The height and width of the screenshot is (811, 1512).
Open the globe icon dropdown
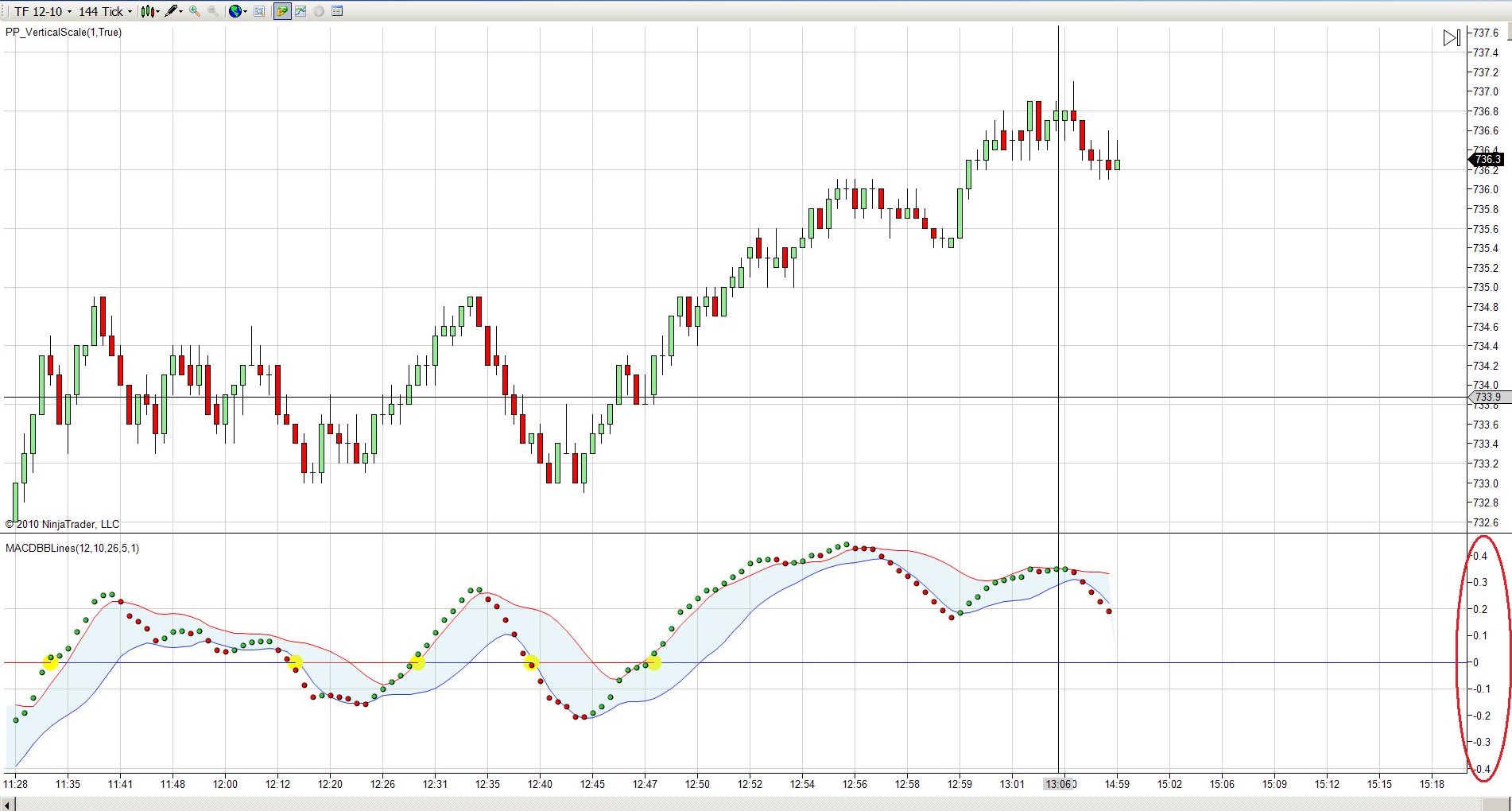(238, 11)
